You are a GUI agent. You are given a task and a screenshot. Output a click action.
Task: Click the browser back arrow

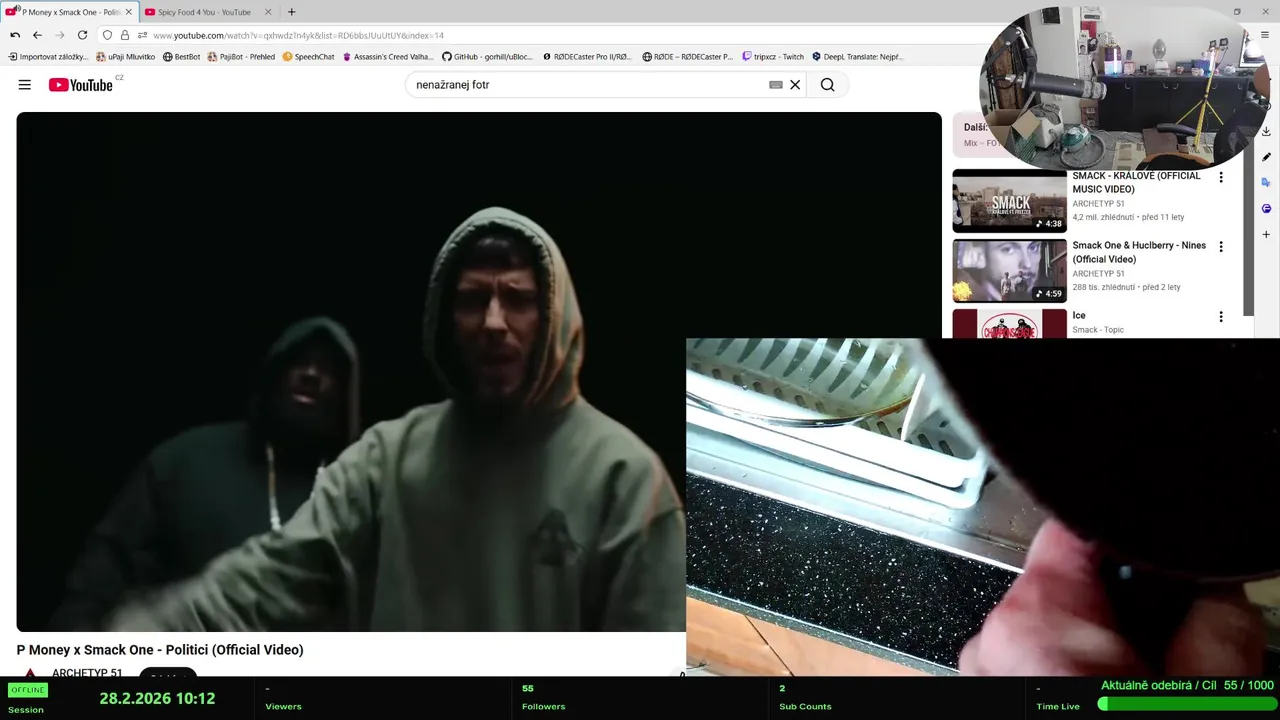(x=37, y=35)
